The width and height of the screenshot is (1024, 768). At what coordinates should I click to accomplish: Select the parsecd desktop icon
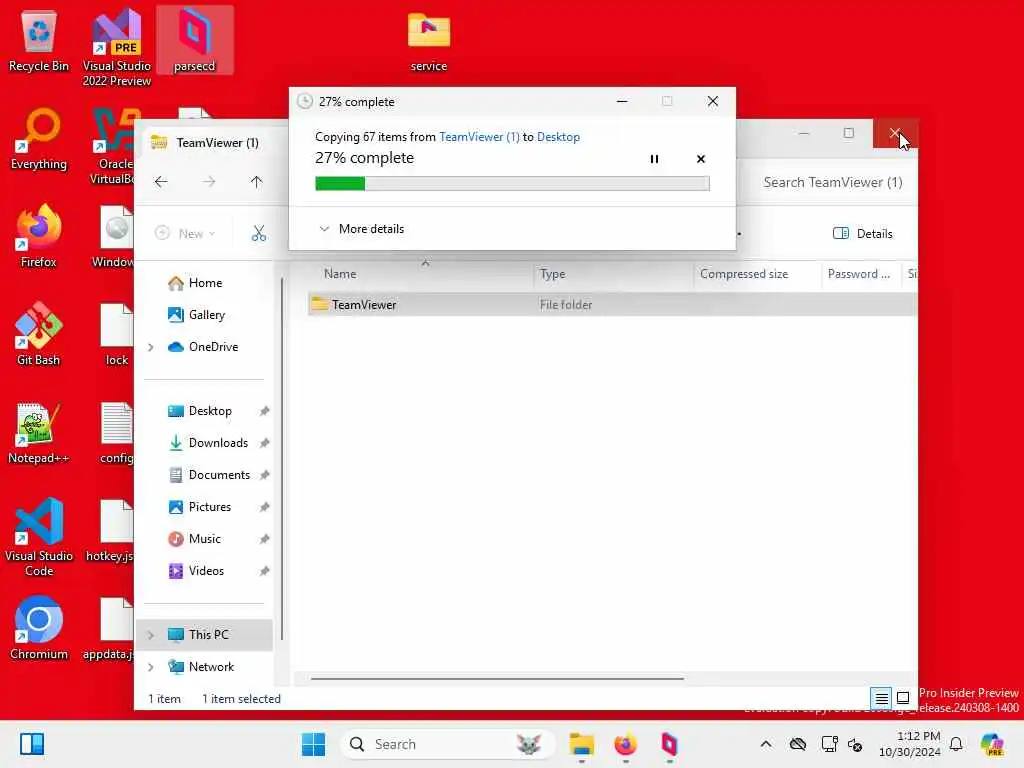195,40
